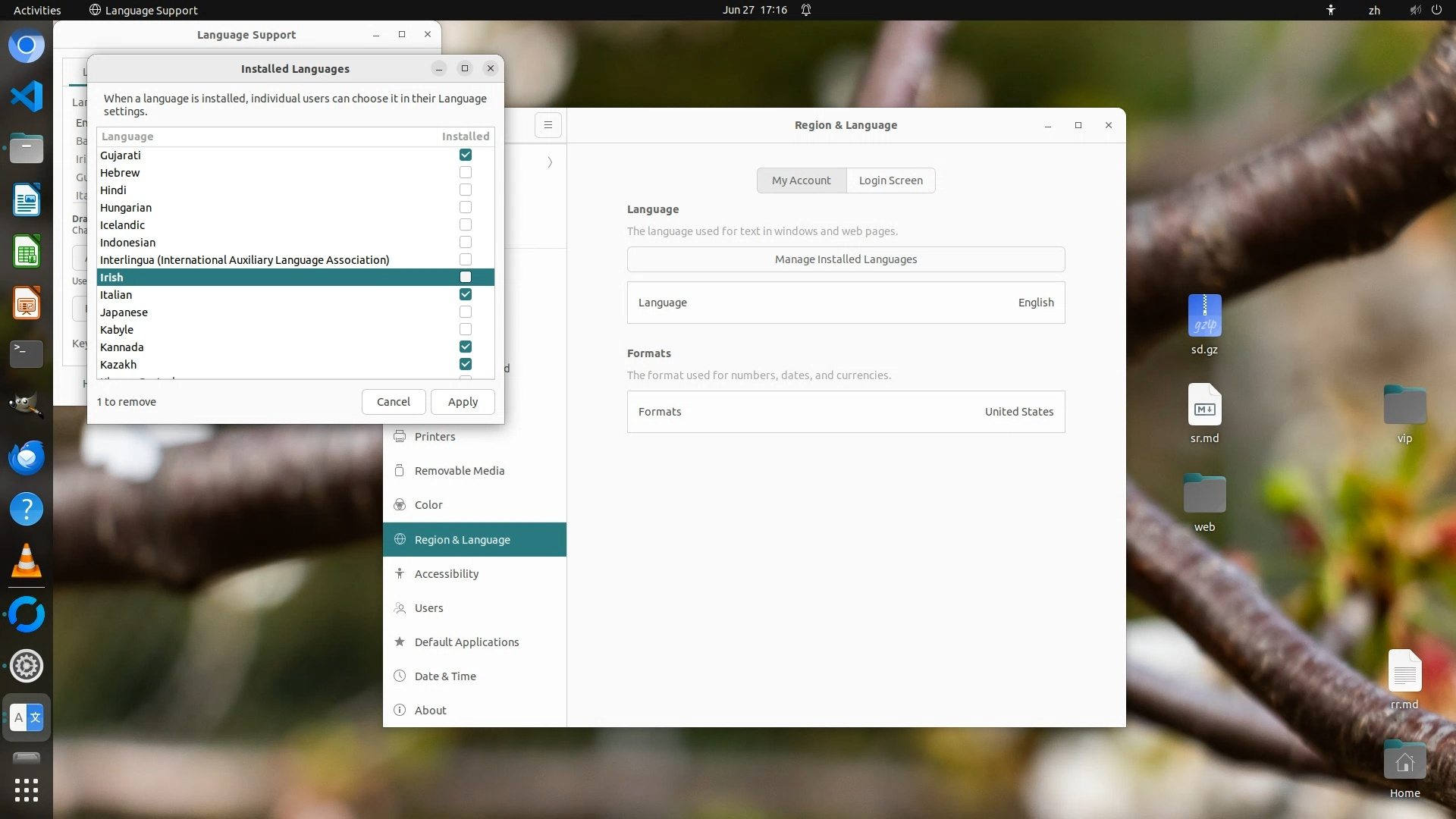Open Visual Studio Code from the dock
Screen dimensions: 1456x819
(x=27, y=96)
